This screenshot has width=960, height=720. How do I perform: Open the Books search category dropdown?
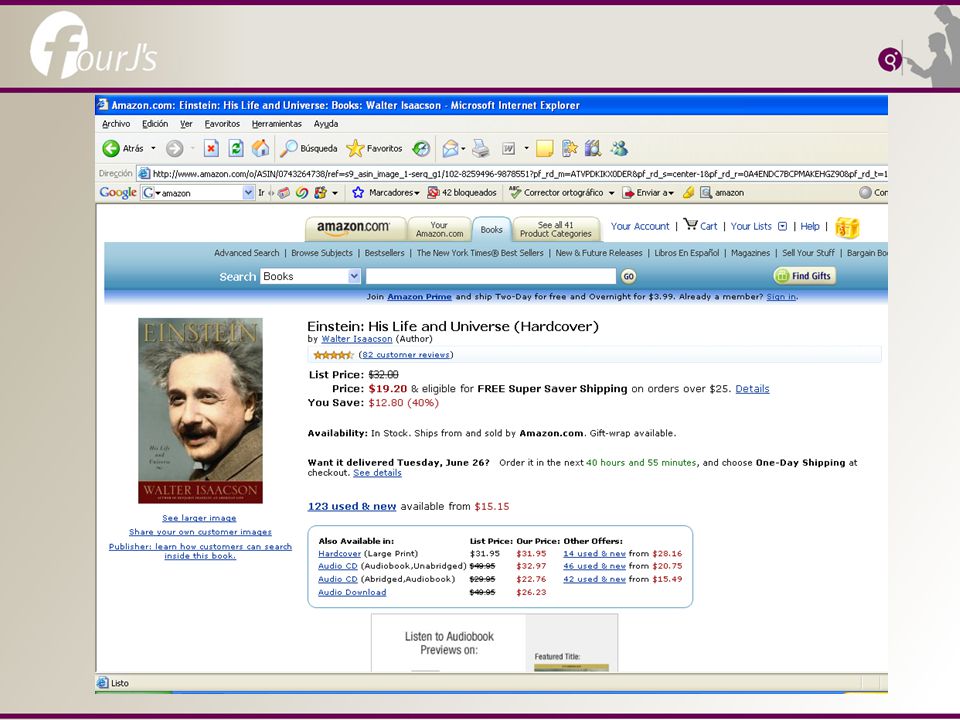(x=354, y=276)
